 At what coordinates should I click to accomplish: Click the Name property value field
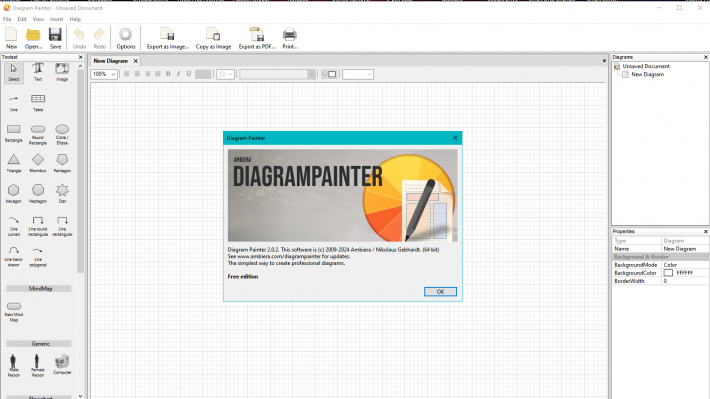click(685, 249)
